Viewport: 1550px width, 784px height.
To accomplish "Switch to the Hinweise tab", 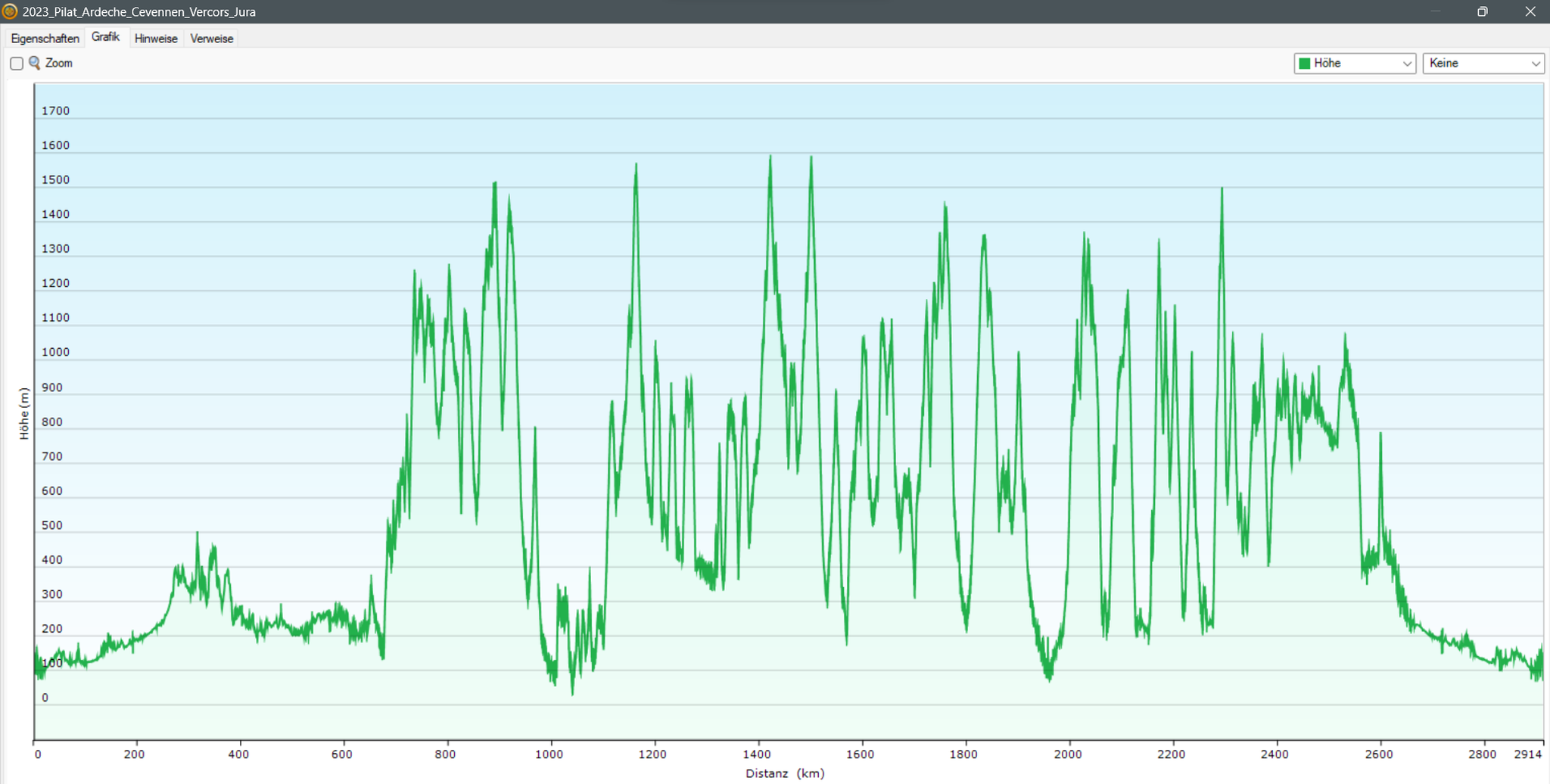I will point(156,38).
